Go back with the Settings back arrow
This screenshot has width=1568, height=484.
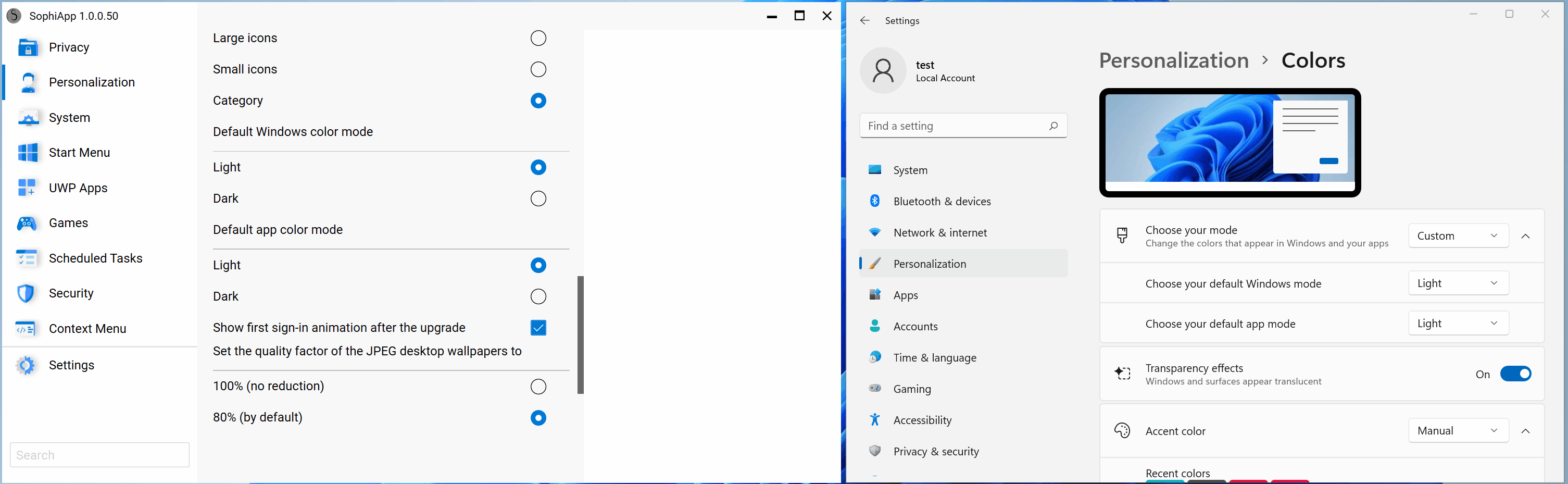click(x=864, y=21)
